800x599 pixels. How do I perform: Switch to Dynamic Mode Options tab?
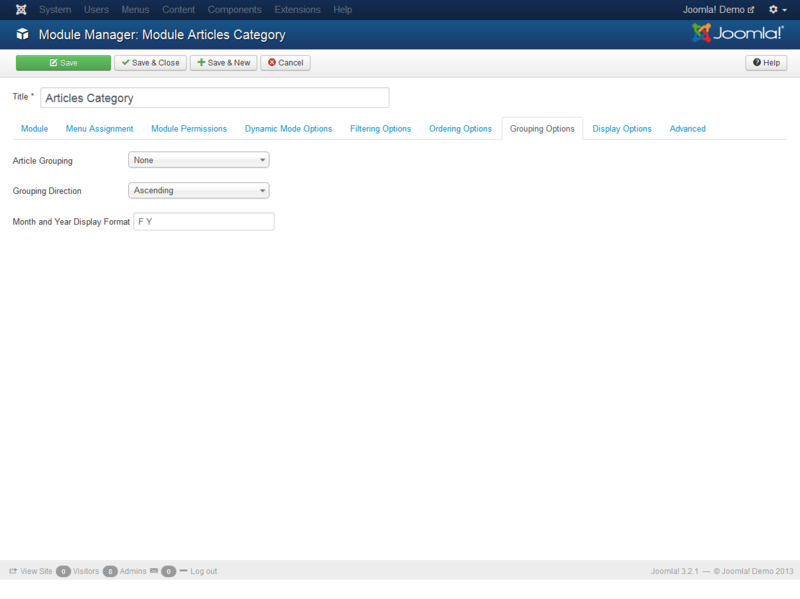pyautogui.click(x=288, y=129)
